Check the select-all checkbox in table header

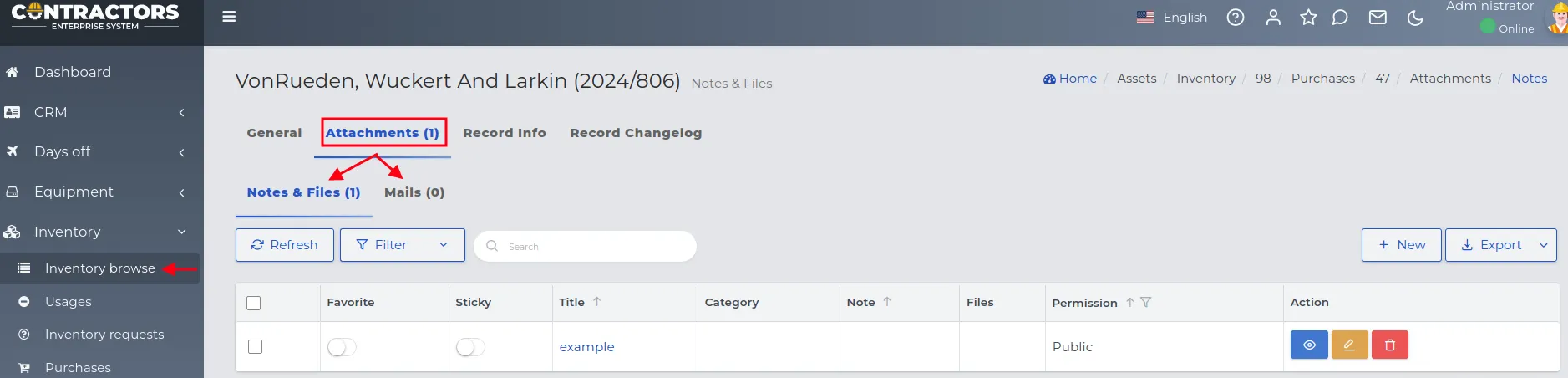tap(254, 303)
